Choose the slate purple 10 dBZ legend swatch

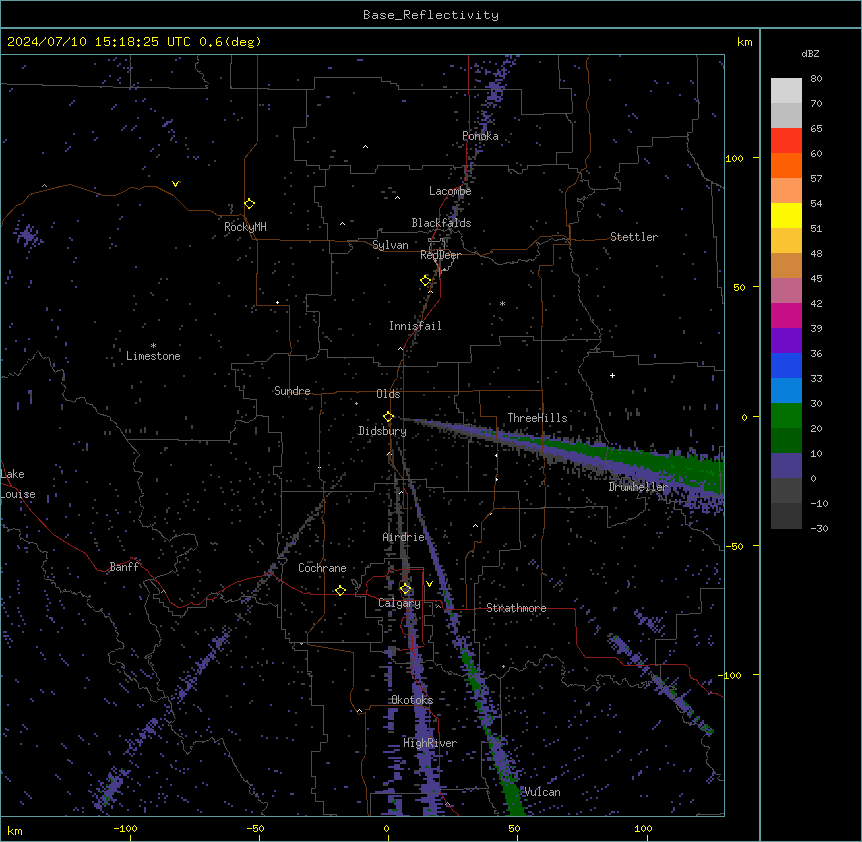[x=786, y=466]
